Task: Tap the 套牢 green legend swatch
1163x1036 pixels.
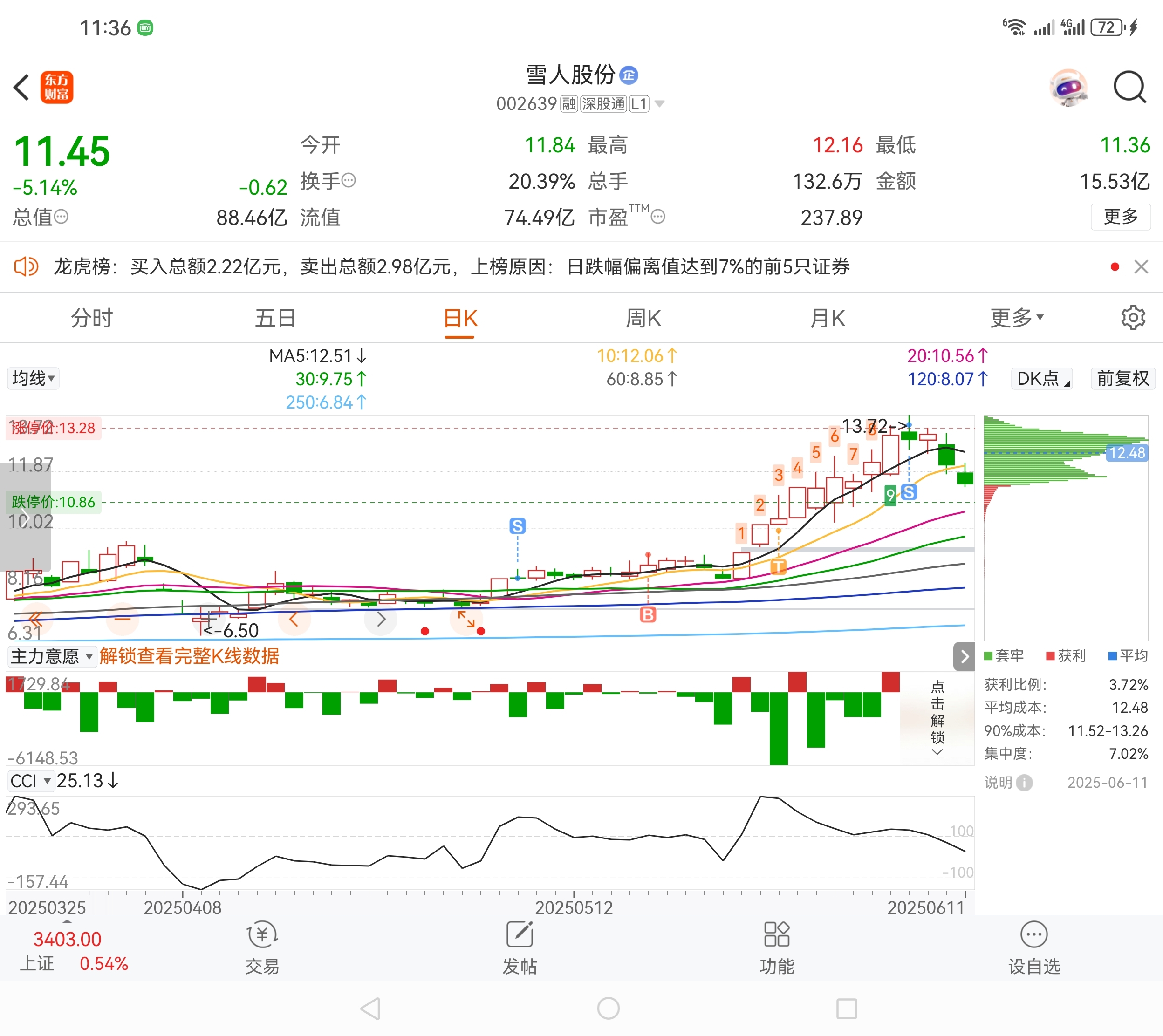Action: tap(988, 656)
